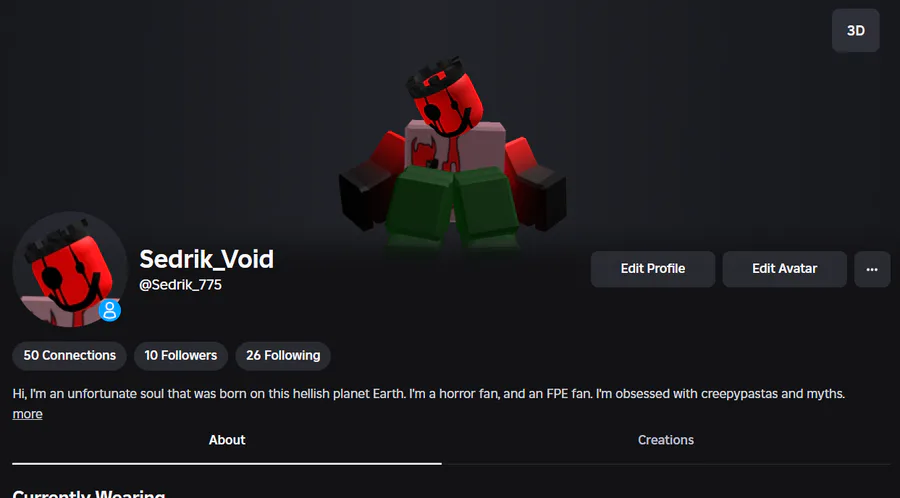Image resolution: width=900 pixels, height=498 pixels.
Task: Click the avatar's green legs
Action: [453, 205]
